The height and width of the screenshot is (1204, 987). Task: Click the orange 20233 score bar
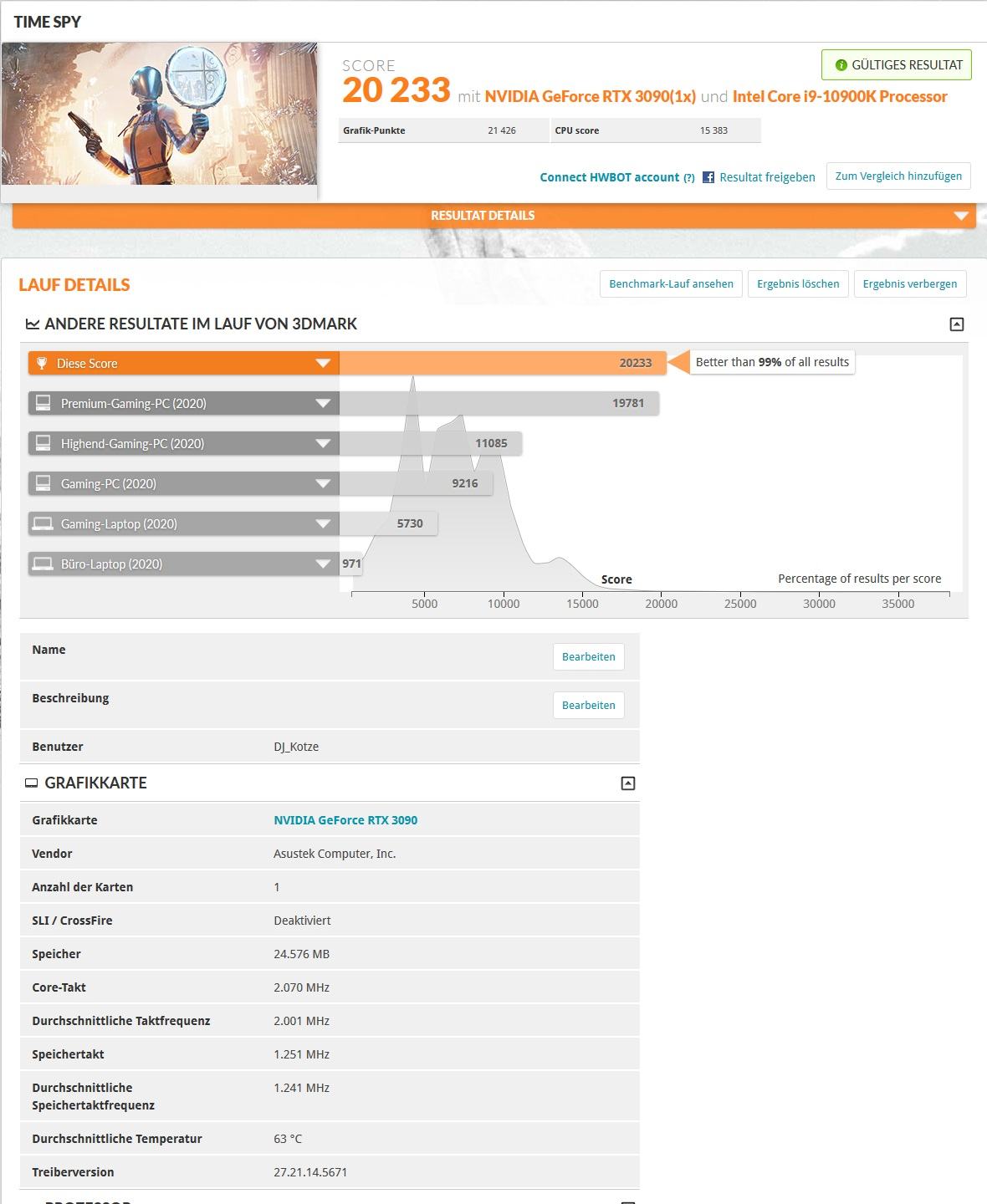pos(503,363)
